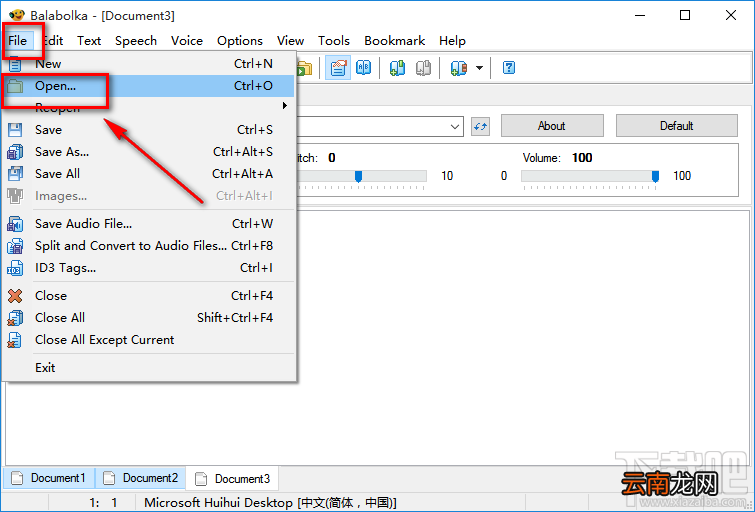Image resolution: width=755 pixels, height=512 pixels.
Task: Choose Open... from the File menu
Action: [x=149, y=86]
